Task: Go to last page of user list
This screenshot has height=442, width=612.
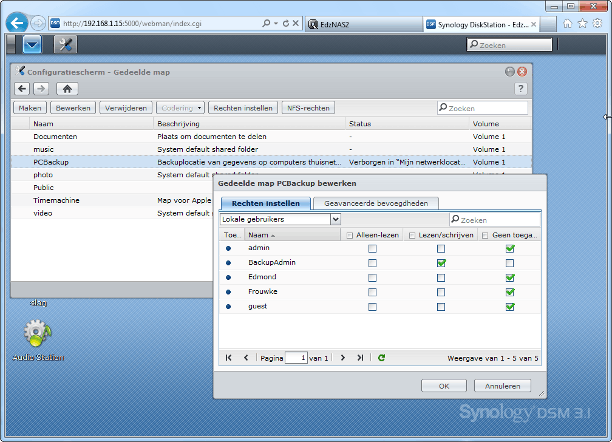Action: tap(360, 358)
